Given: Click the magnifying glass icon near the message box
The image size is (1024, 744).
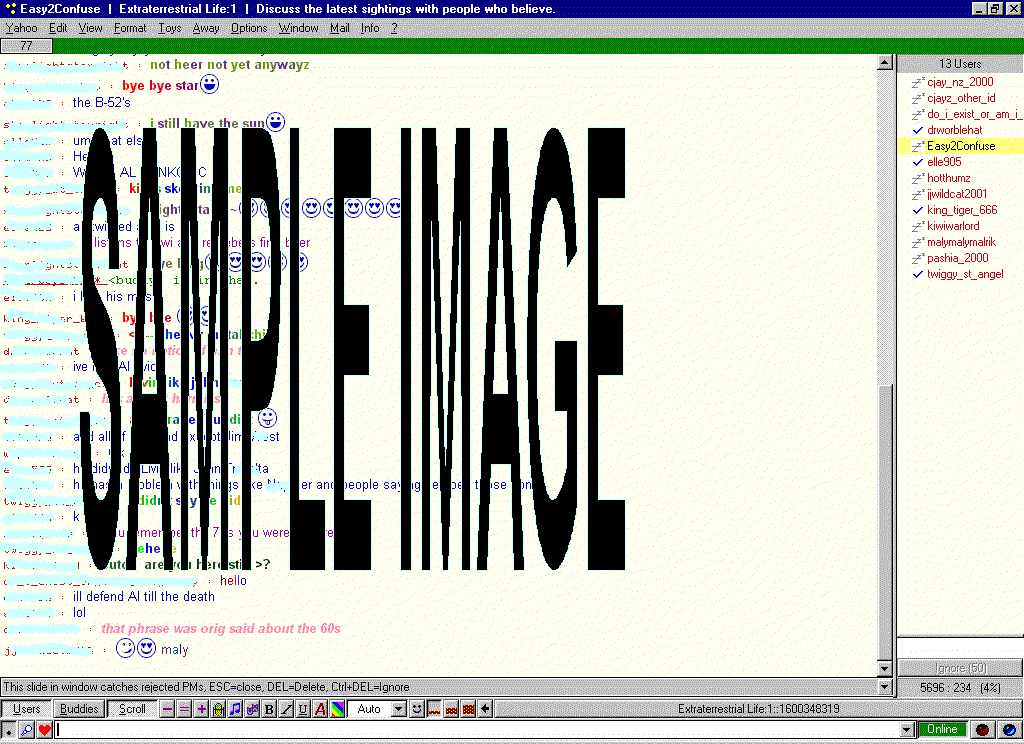Looking at the screenshot, I should click(x=26, y=729).
